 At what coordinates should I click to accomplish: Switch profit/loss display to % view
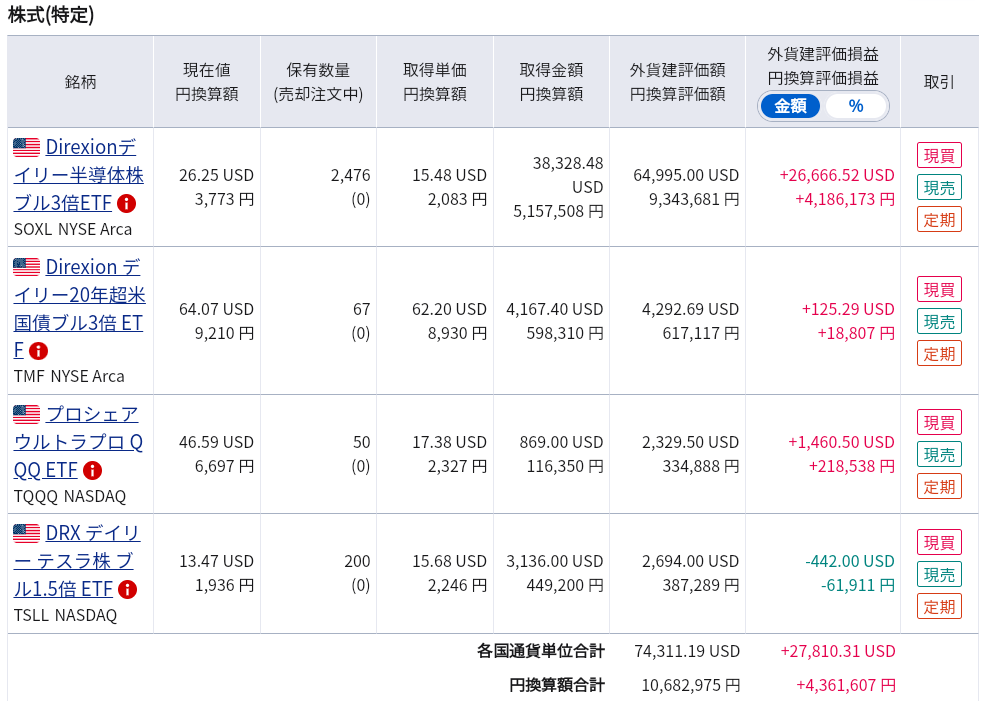(856, 106)
